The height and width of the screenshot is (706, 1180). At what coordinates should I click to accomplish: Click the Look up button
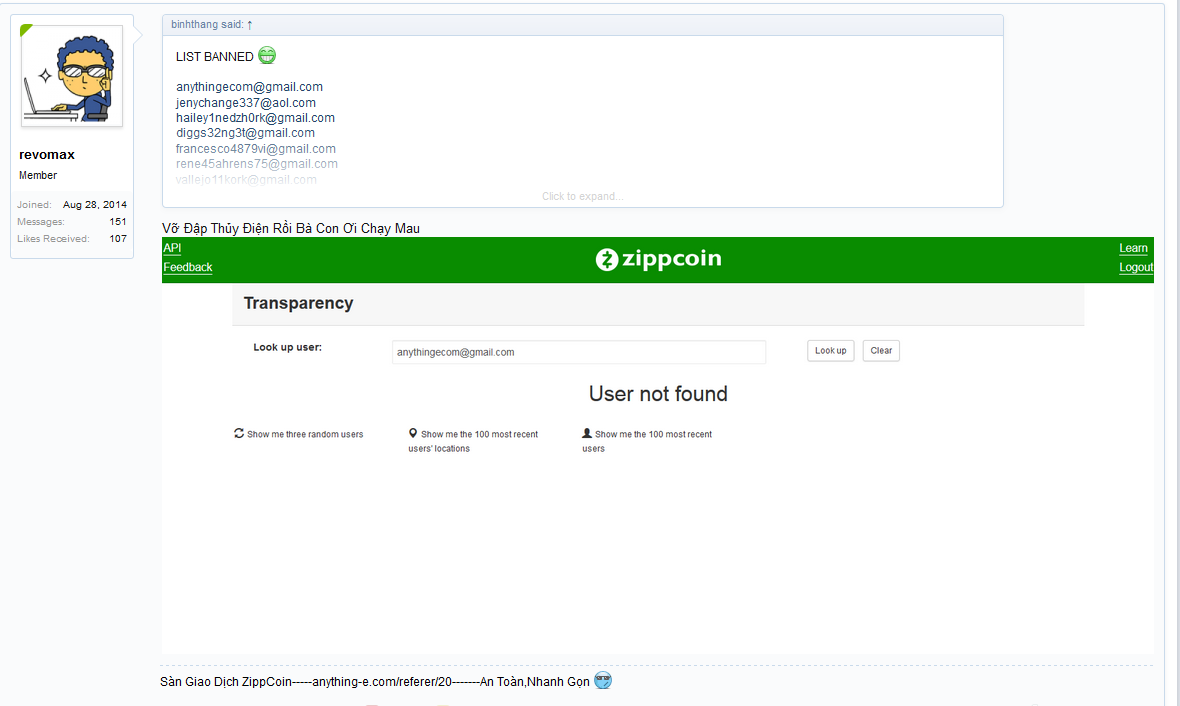831,351
